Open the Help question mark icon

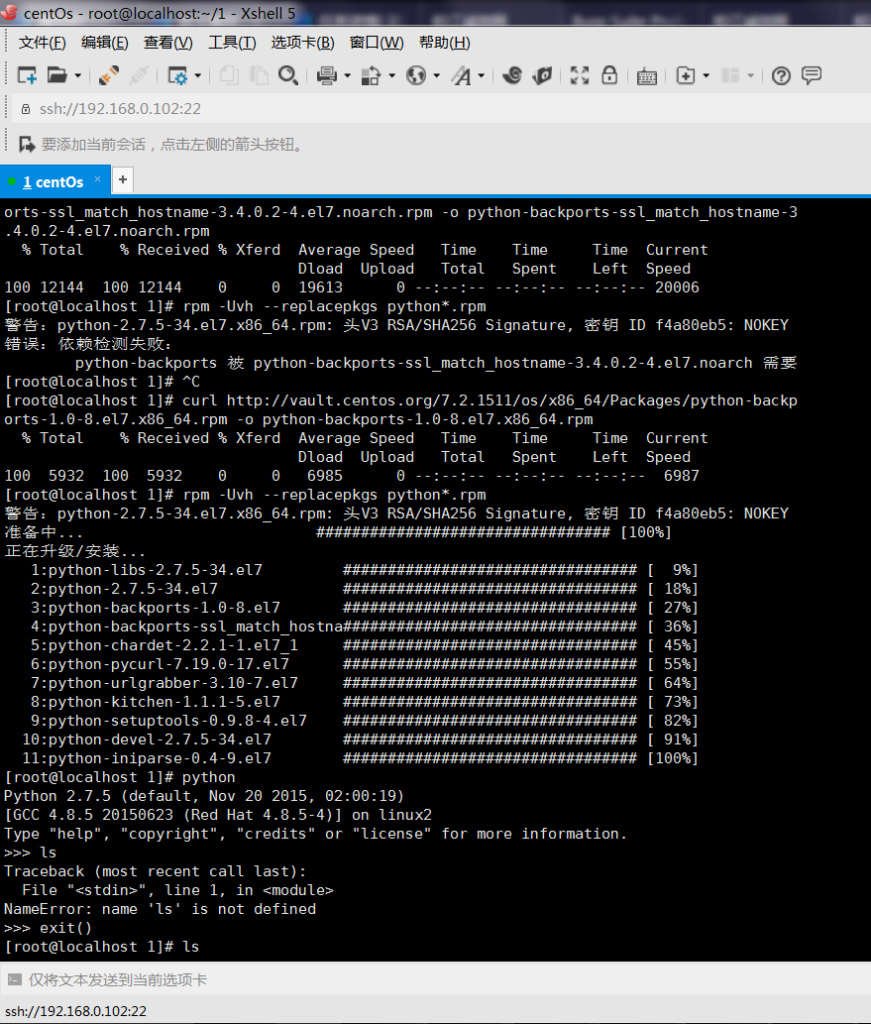coord(781,76)
